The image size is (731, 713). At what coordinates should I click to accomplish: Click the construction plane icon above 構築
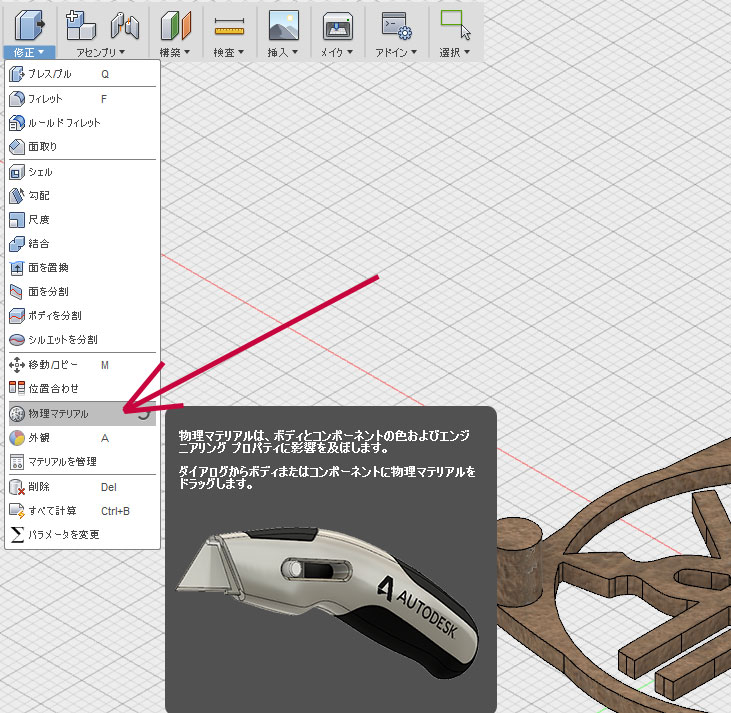176,24
